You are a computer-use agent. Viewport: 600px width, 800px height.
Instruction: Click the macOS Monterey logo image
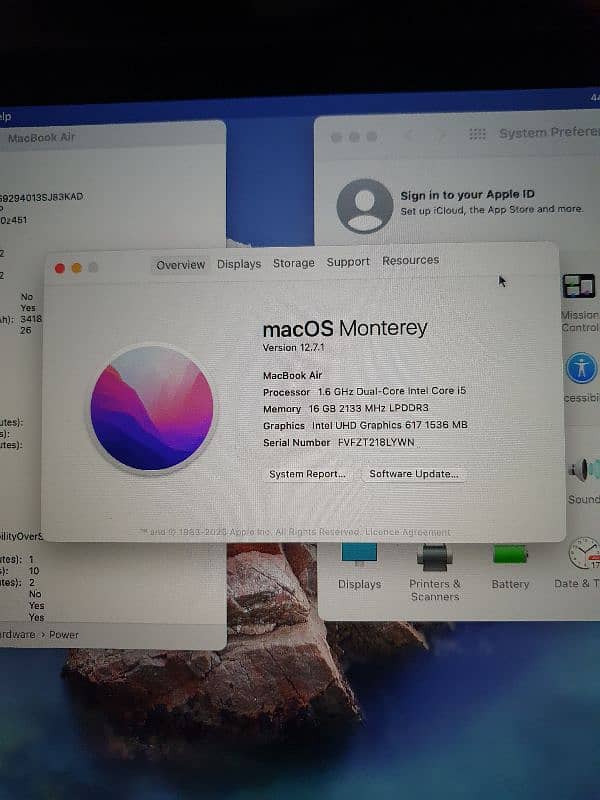tap(152, 408)
